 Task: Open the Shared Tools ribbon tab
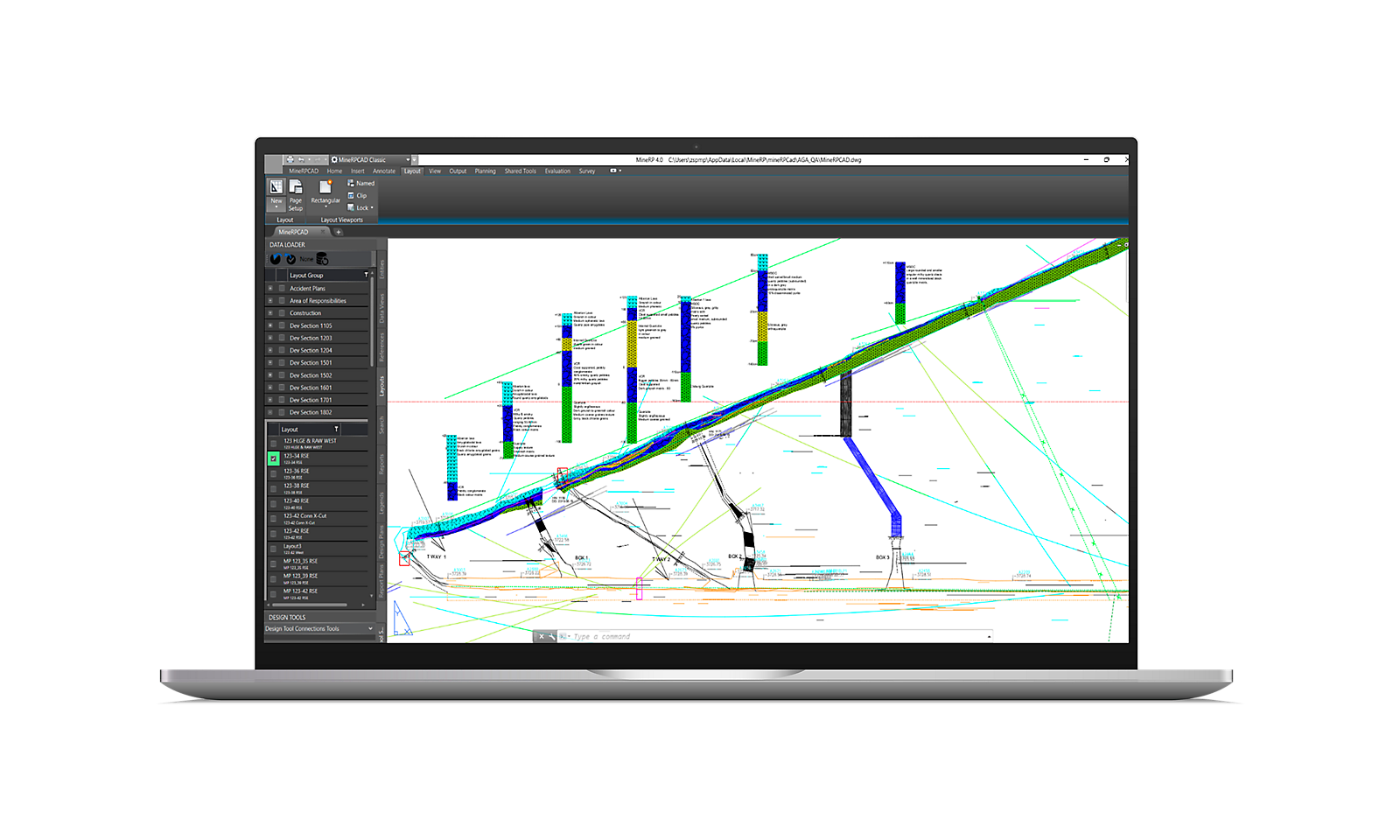click(x=521, y=171)
